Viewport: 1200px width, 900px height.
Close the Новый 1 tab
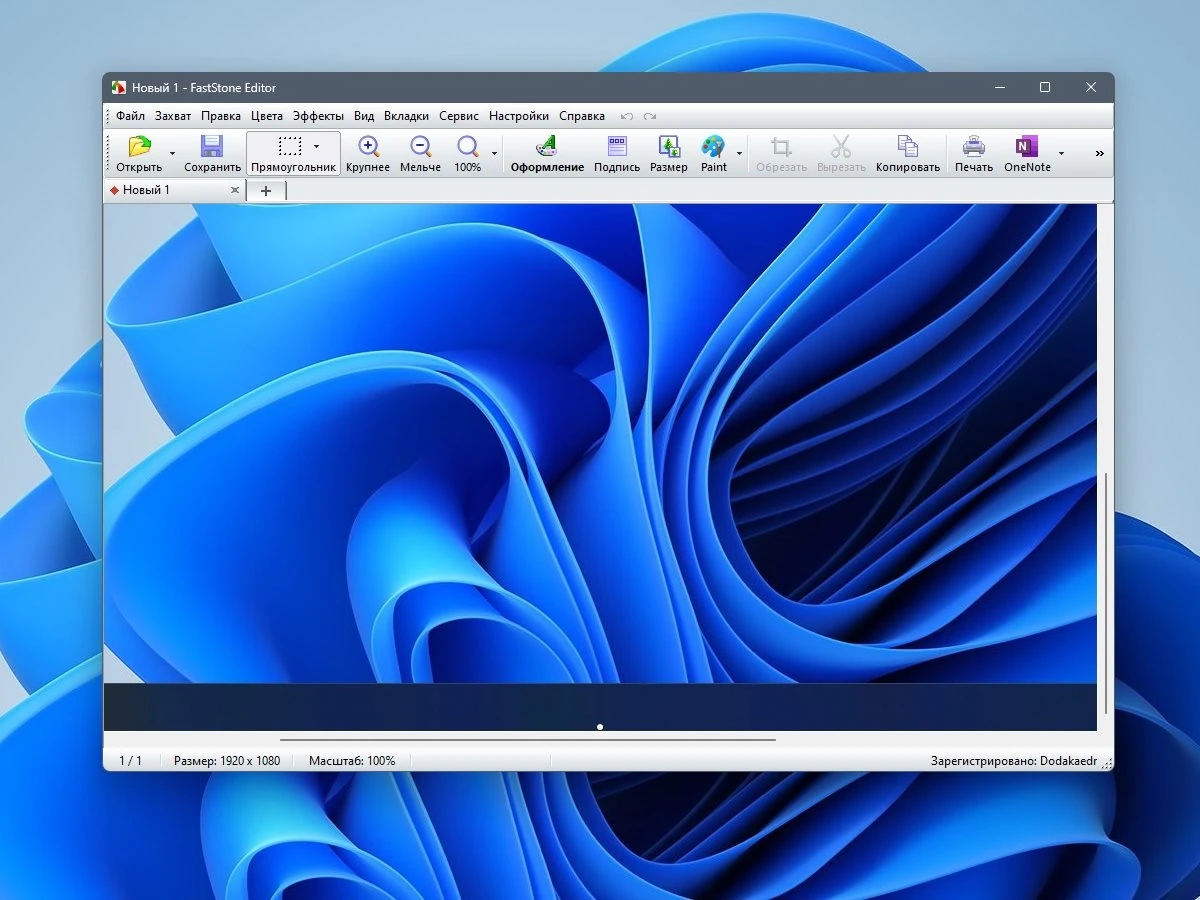(235, 190)
